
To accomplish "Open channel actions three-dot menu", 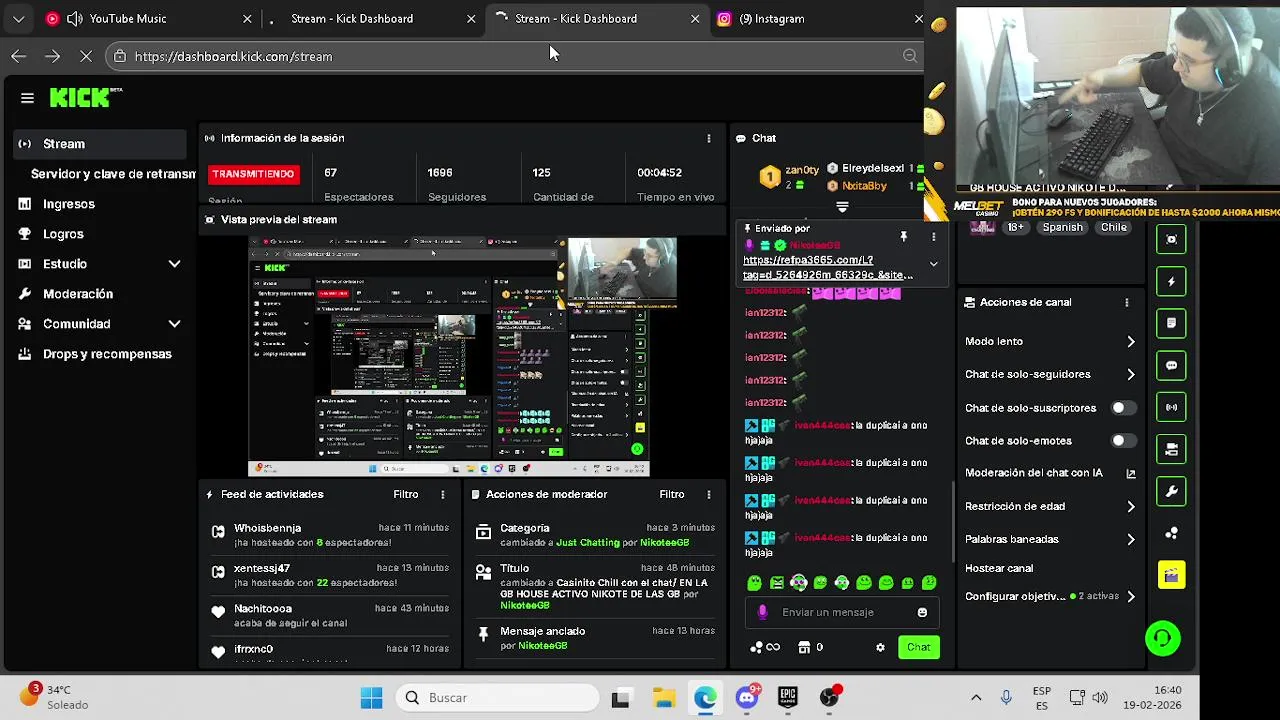I will click(x=1127, y=302).
